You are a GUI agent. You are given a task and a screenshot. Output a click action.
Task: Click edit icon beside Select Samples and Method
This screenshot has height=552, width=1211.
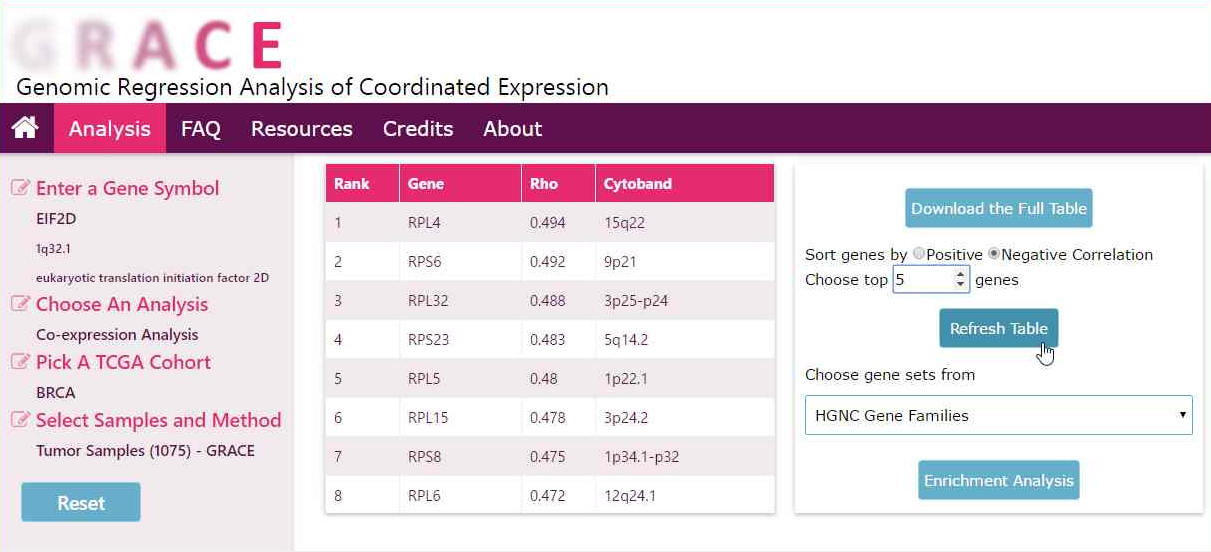click(x=20, y=420)
